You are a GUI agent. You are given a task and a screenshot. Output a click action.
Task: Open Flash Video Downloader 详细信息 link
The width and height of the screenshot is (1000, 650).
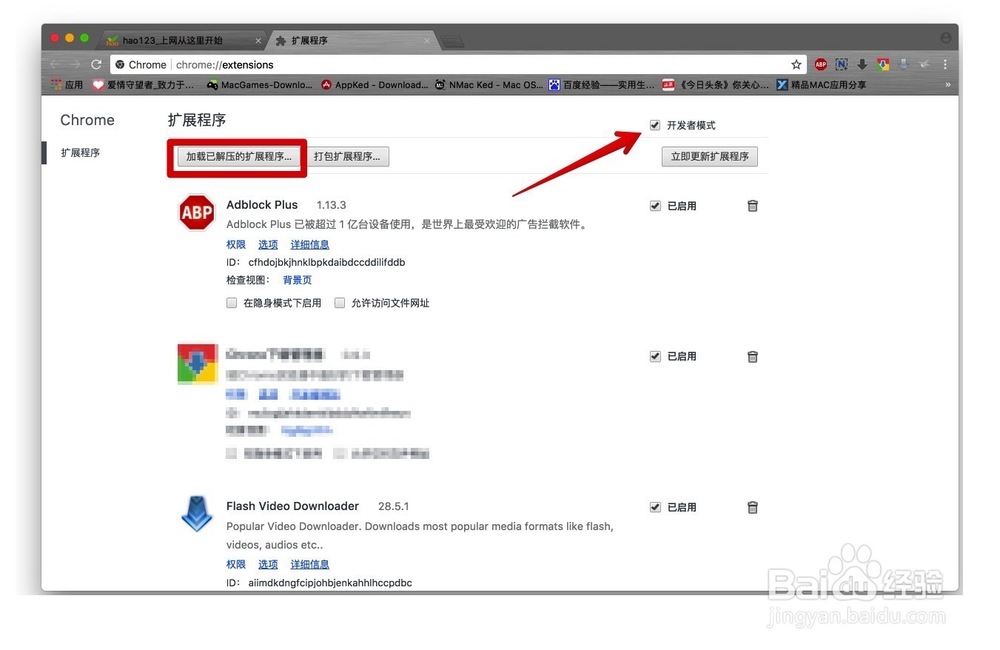tap(310, 565)
